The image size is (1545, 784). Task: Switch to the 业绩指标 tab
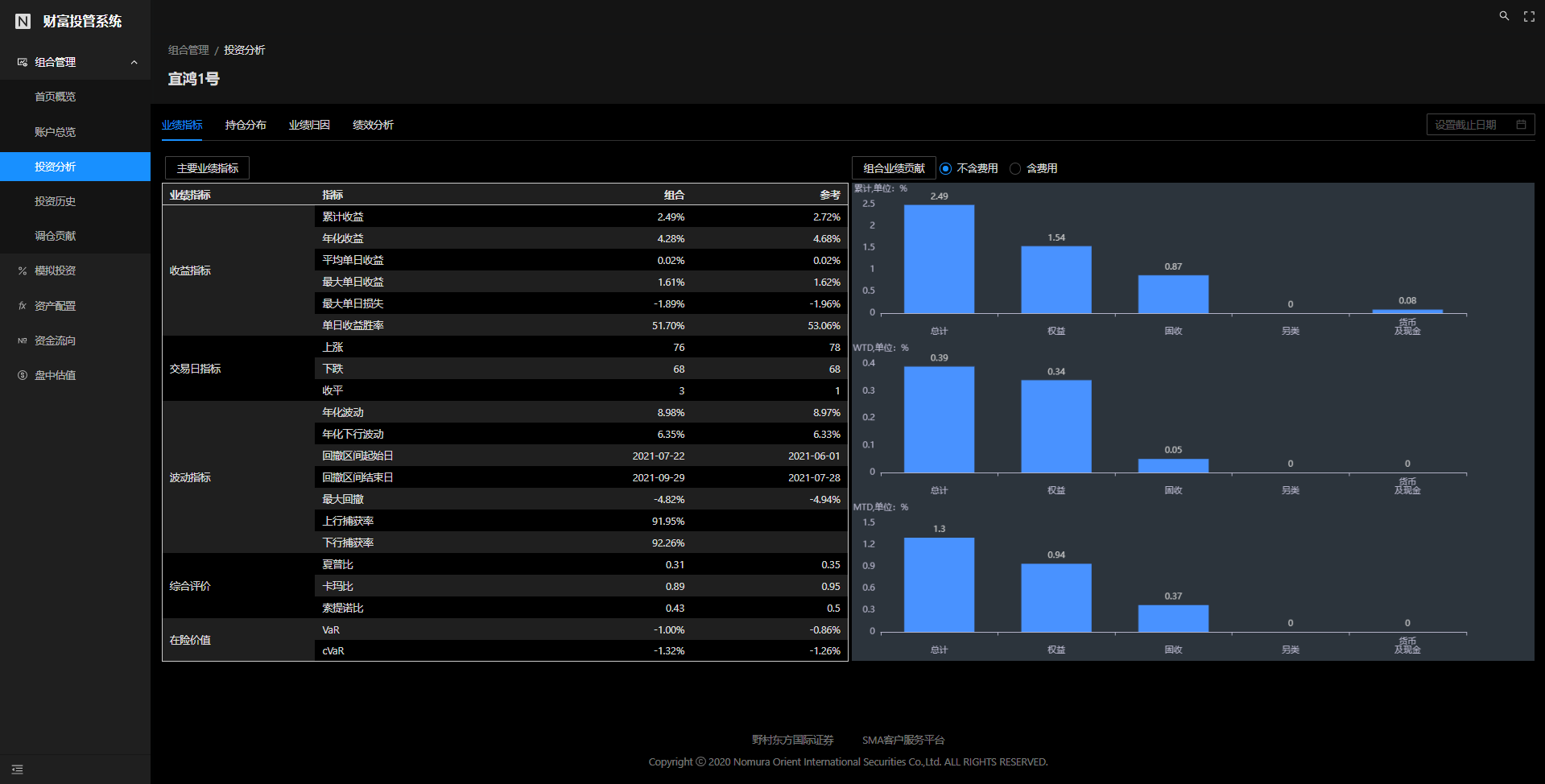(x=182, y=125)
